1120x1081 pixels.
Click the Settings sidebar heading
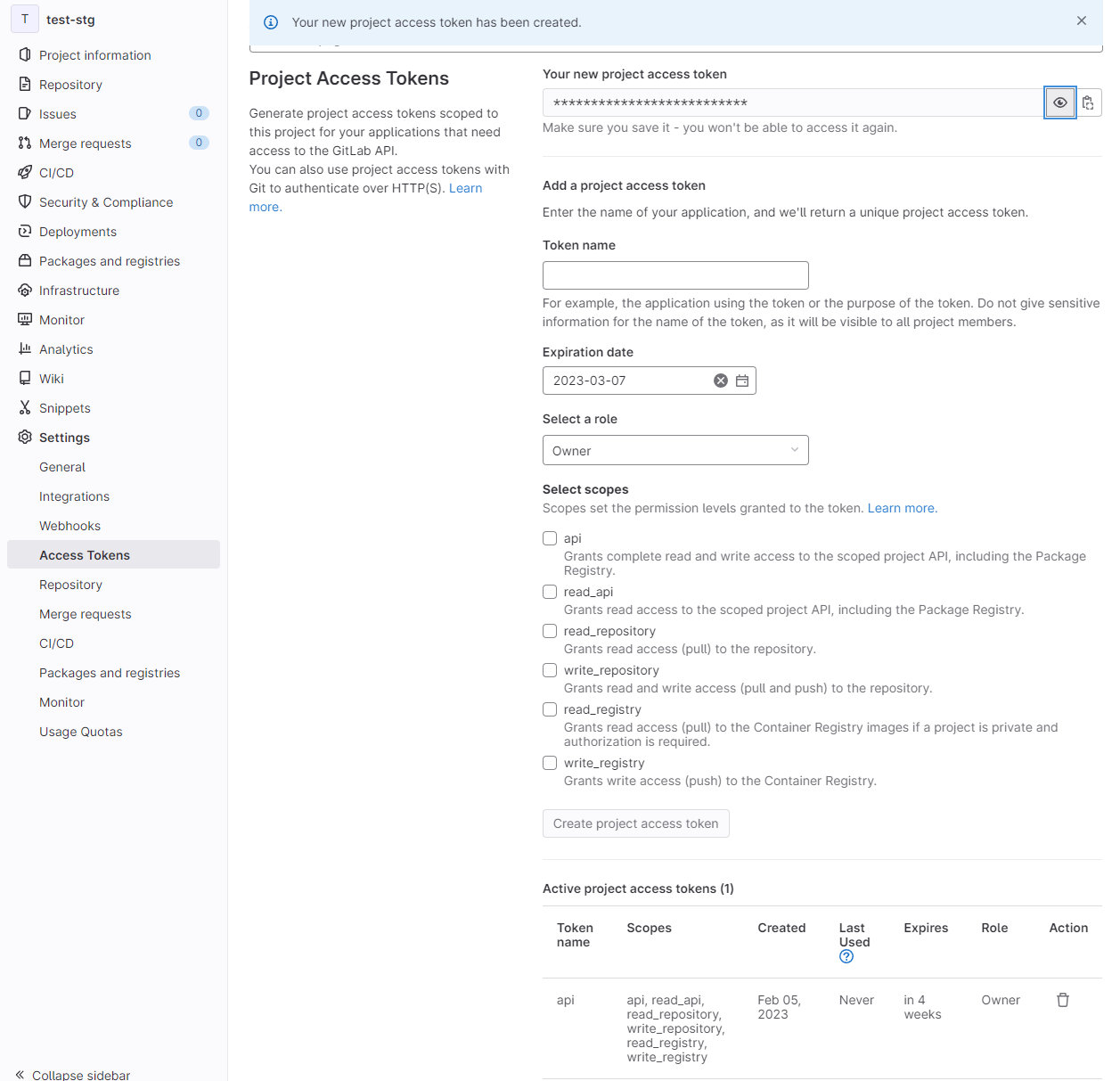[64, 438]
